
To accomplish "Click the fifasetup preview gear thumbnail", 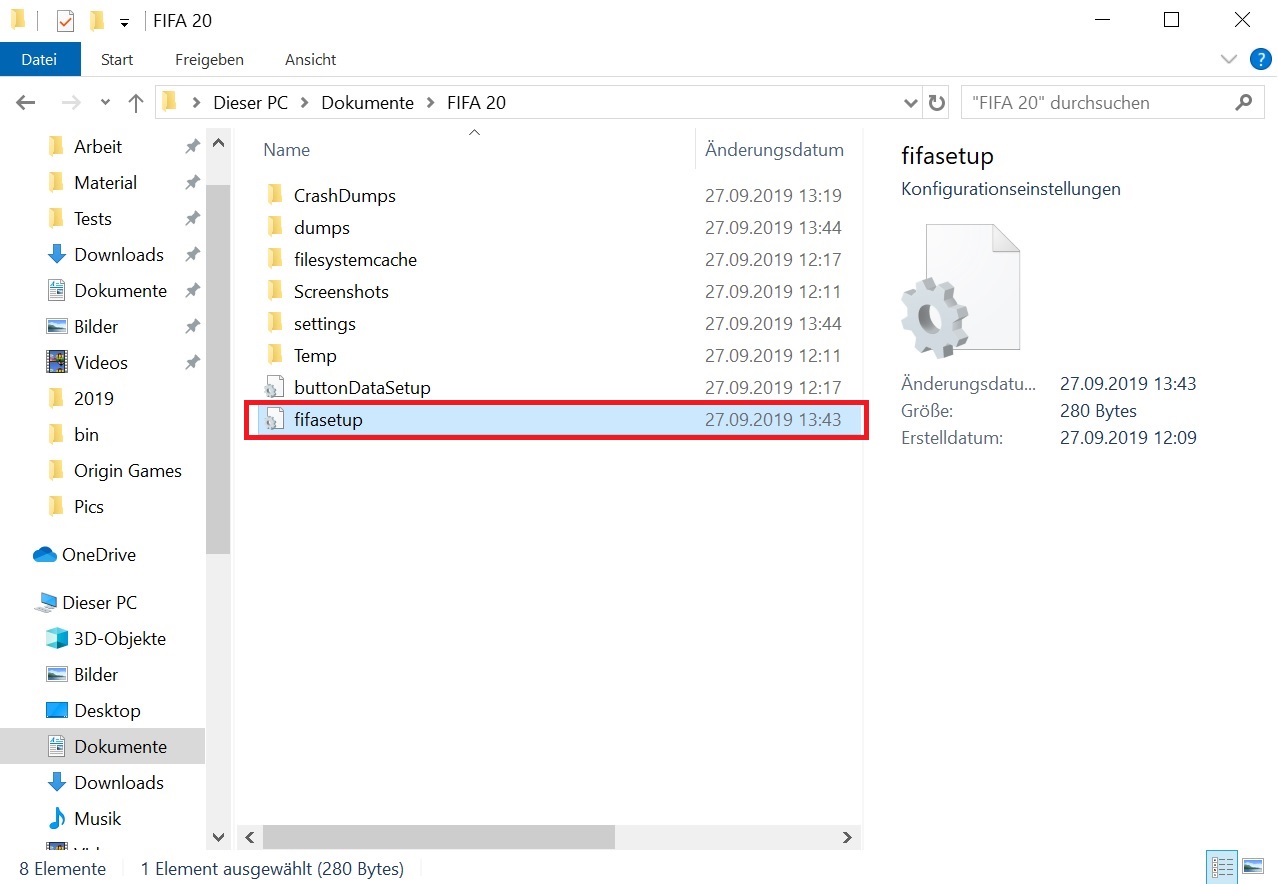I will click(959, 290).
